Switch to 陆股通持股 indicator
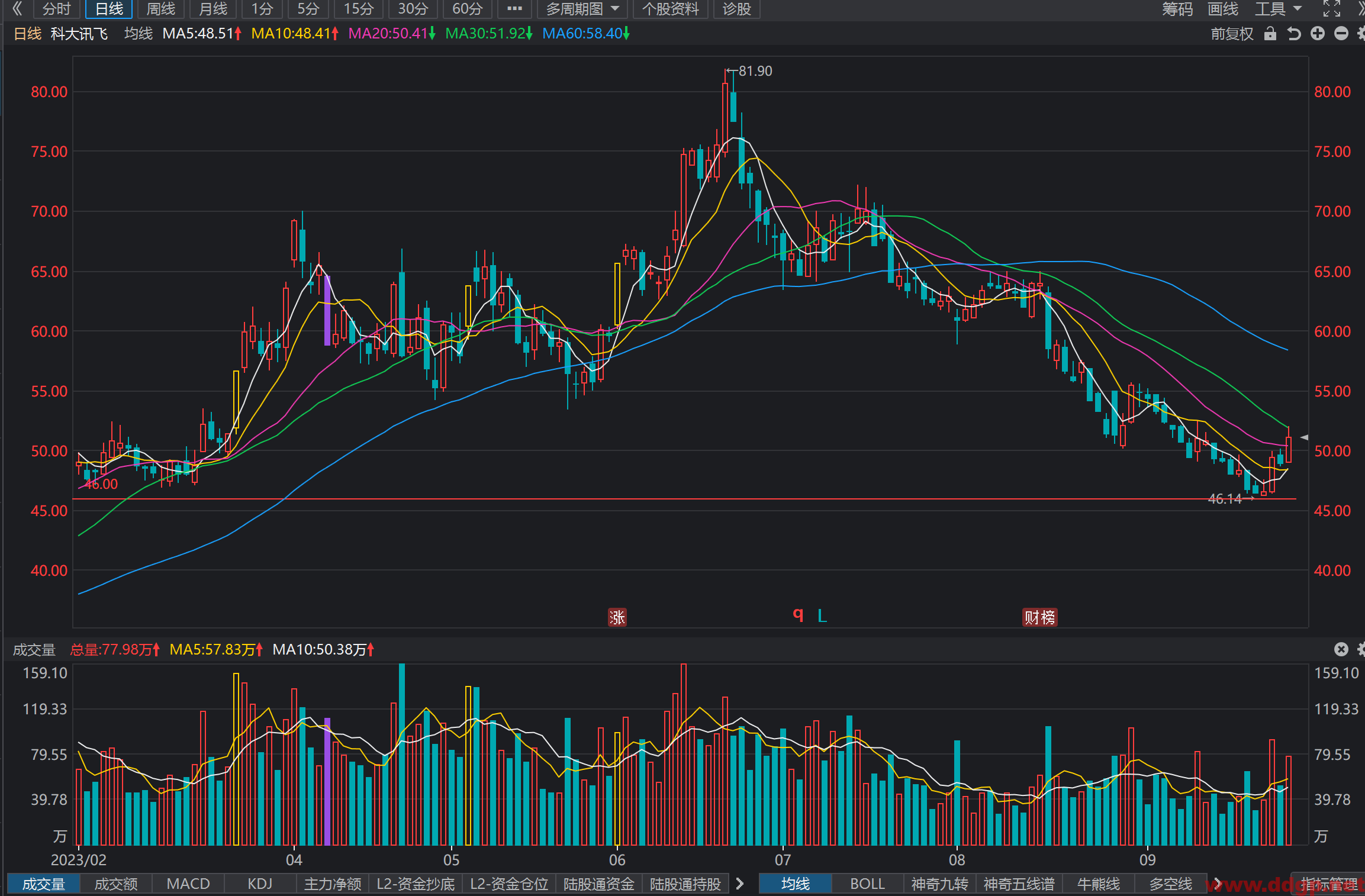The width and height of the screenshot is (1365, 896). pyautogui.click(x=685, y=884)
